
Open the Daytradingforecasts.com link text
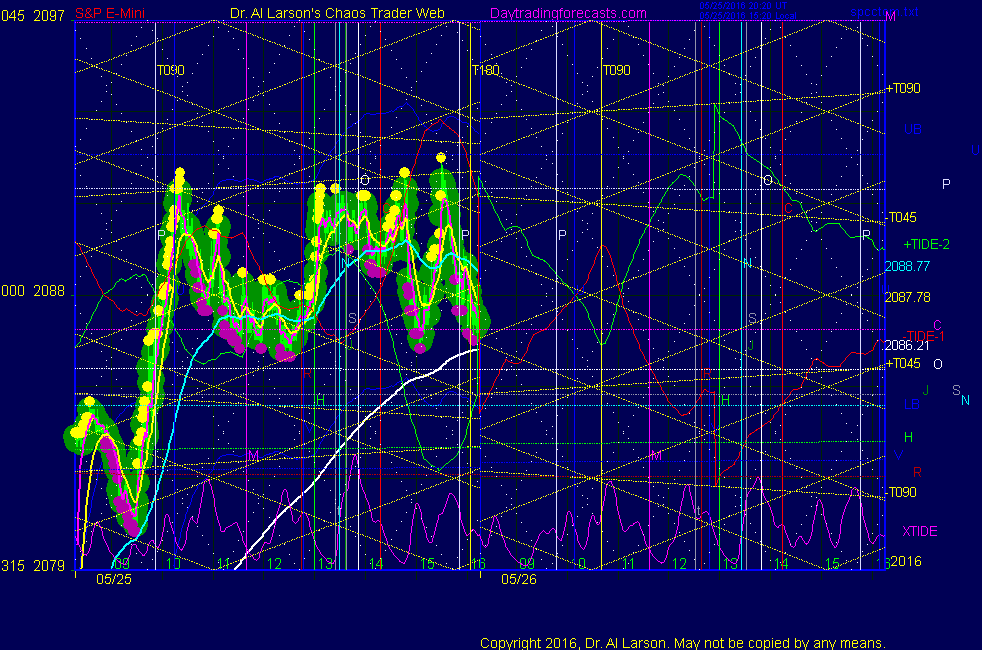pos(568,13)
